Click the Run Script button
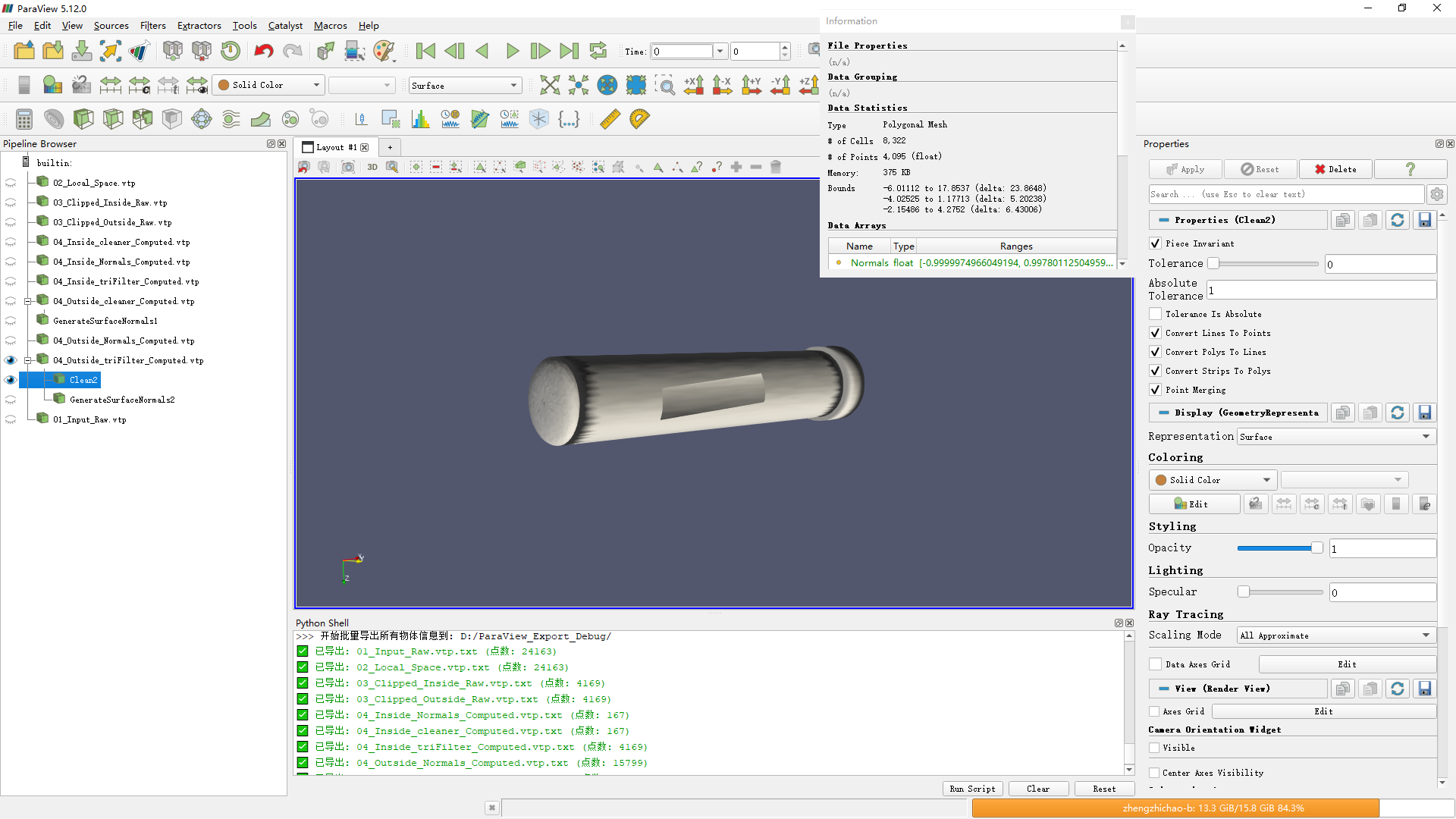Image resolution: width=1456 pixels, height=819 pixels. tap(972, 789)
